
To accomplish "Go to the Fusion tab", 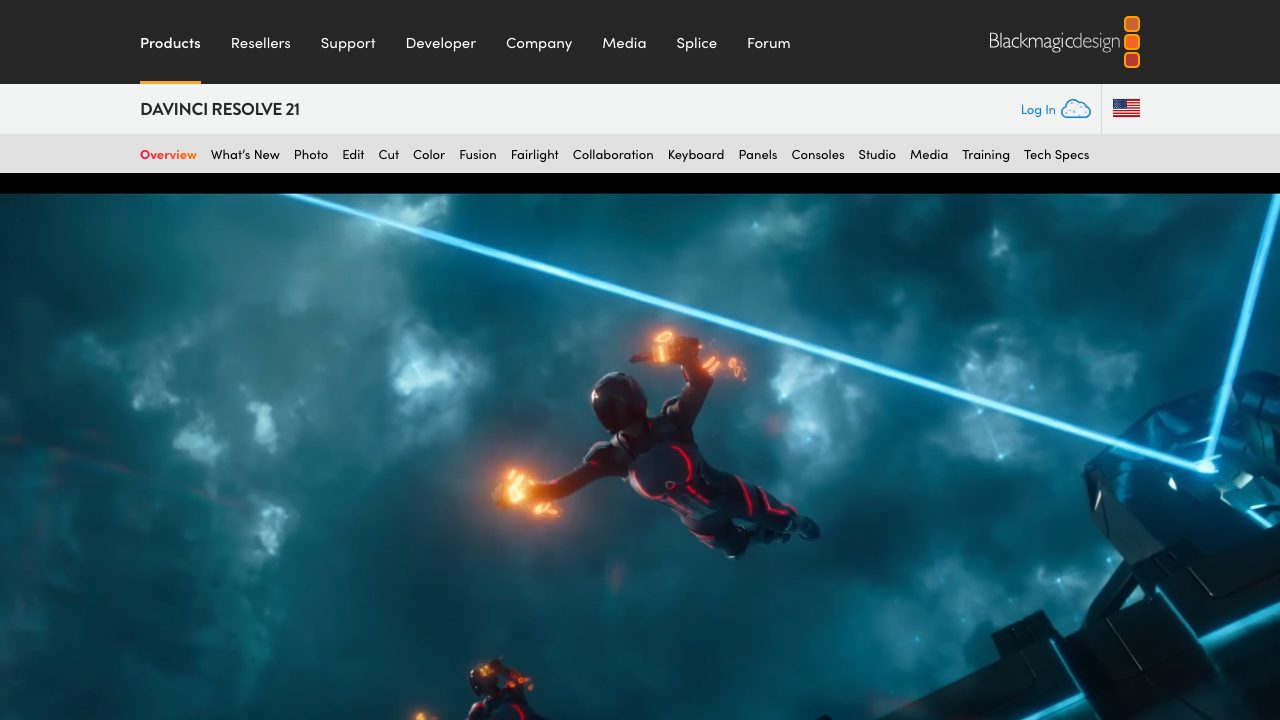I will pos(478,155).
